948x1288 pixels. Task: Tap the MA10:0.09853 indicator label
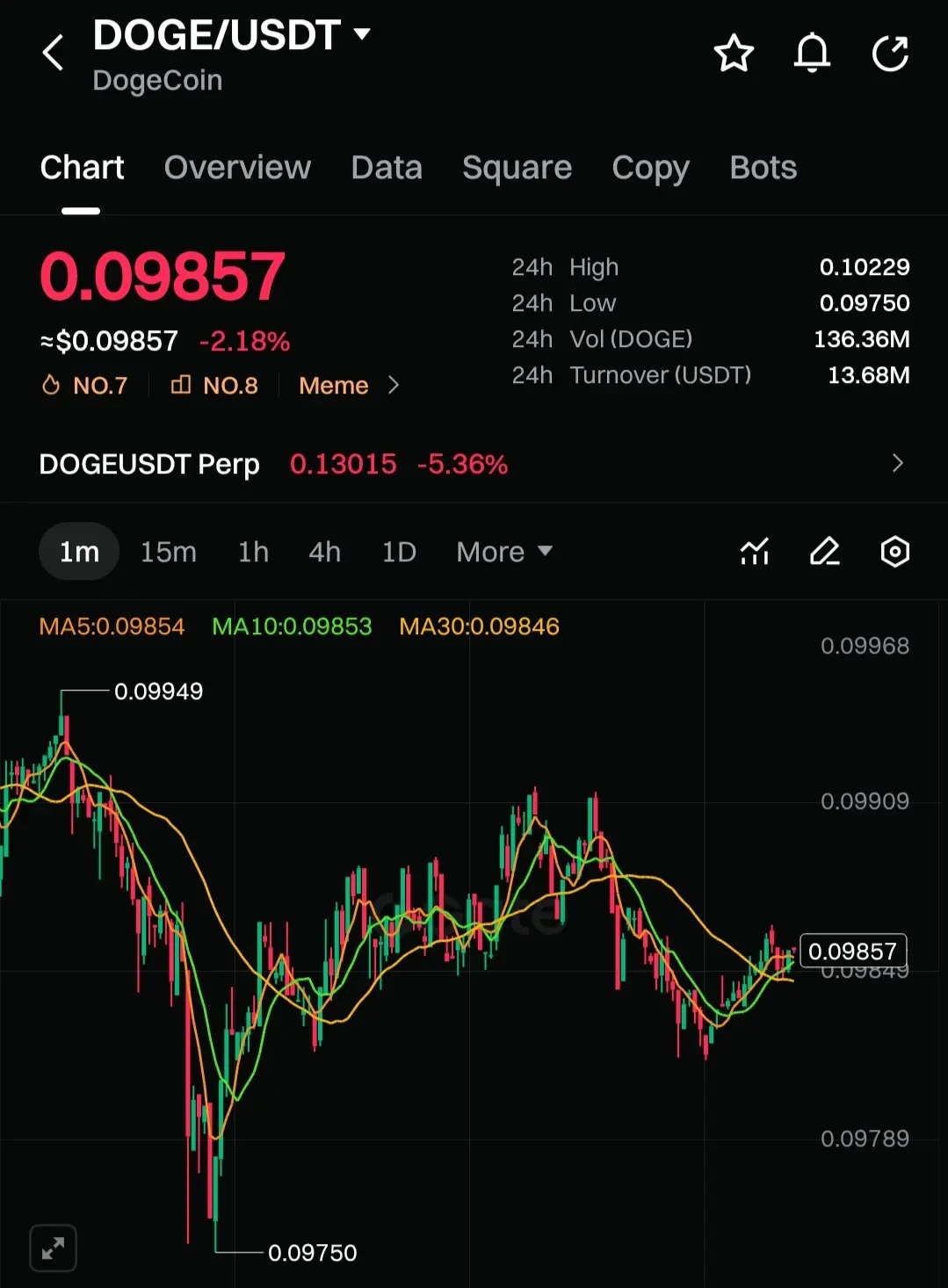[x=292, y=626]
